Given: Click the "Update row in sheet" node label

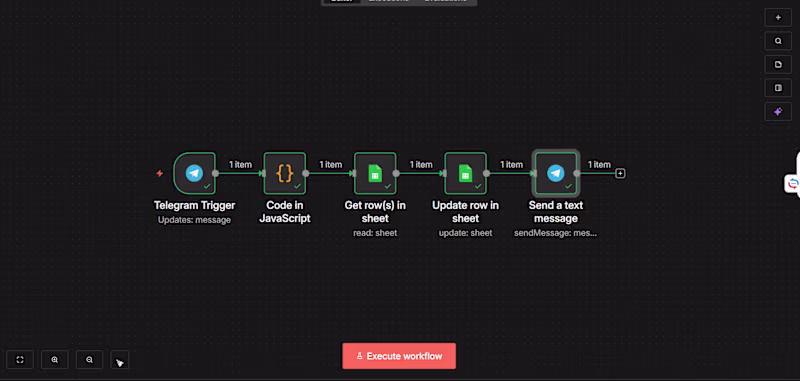Looking at the screenshot, I should pyautogui.click(x=465, y=212).
